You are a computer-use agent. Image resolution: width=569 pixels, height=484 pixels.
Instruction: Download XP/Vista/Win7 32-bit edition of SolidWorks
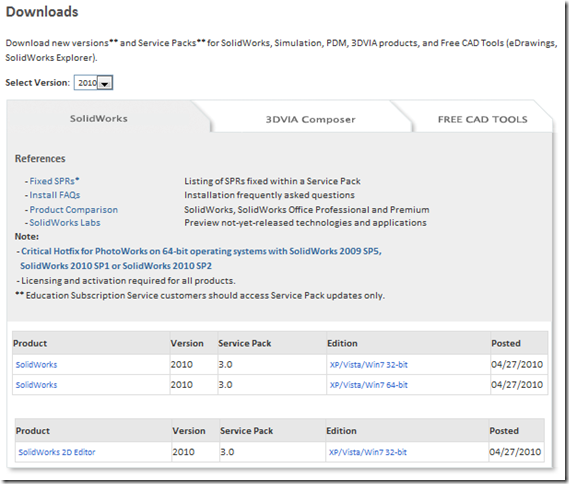368,365
